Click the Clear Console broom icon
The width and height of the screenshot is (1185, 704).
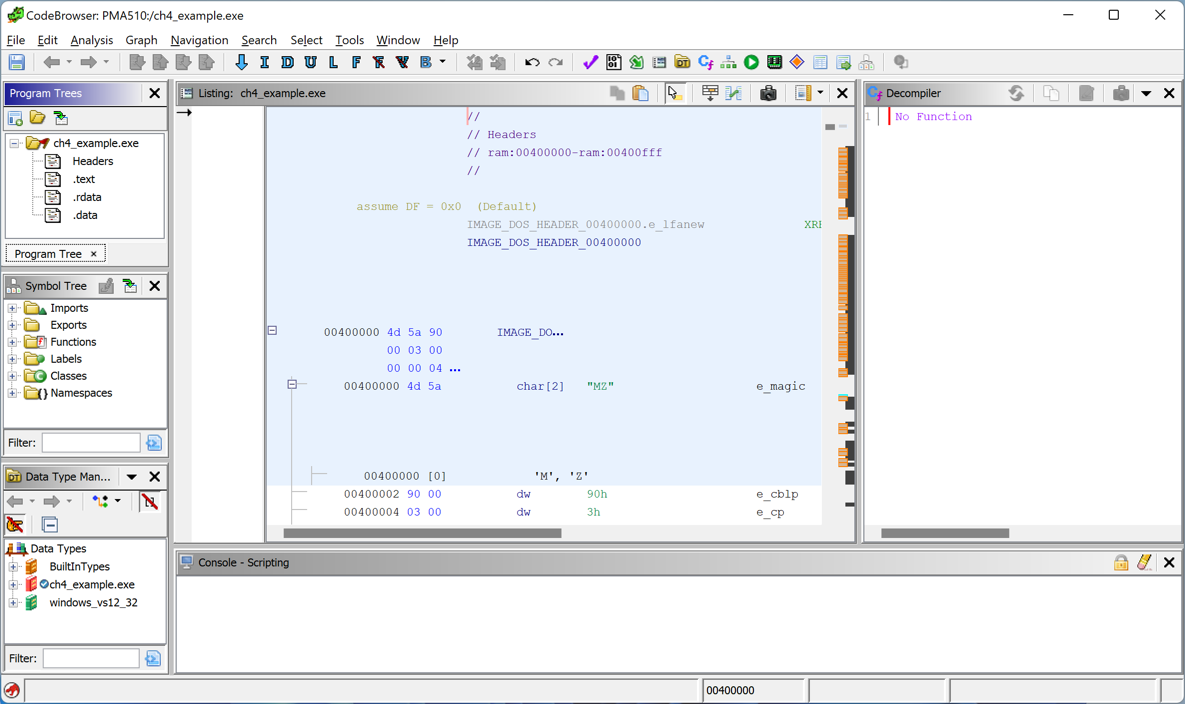tap(1144, 563)
